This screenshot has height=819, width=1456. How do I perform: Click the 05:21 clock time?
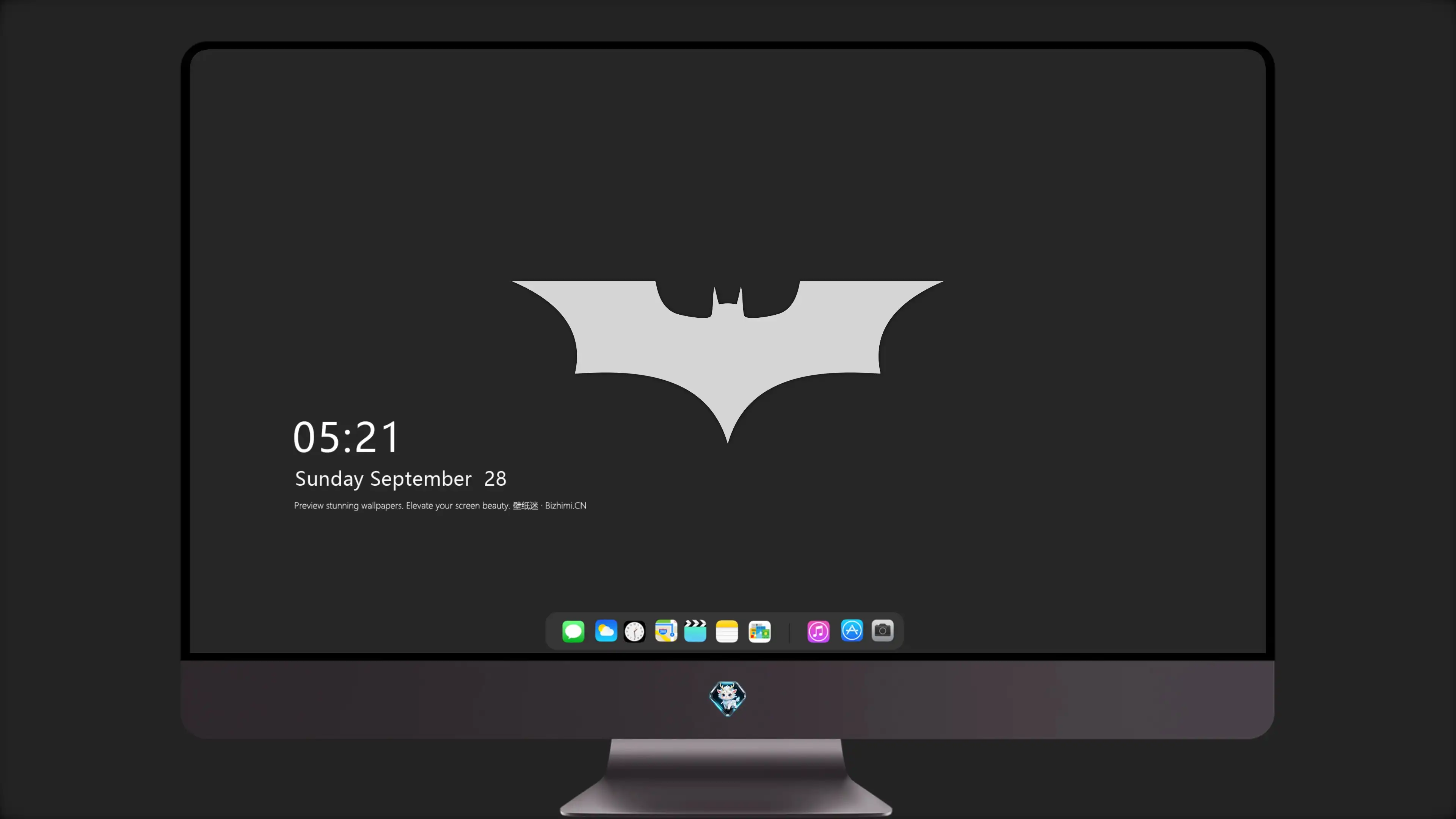(x=346, y=437)
